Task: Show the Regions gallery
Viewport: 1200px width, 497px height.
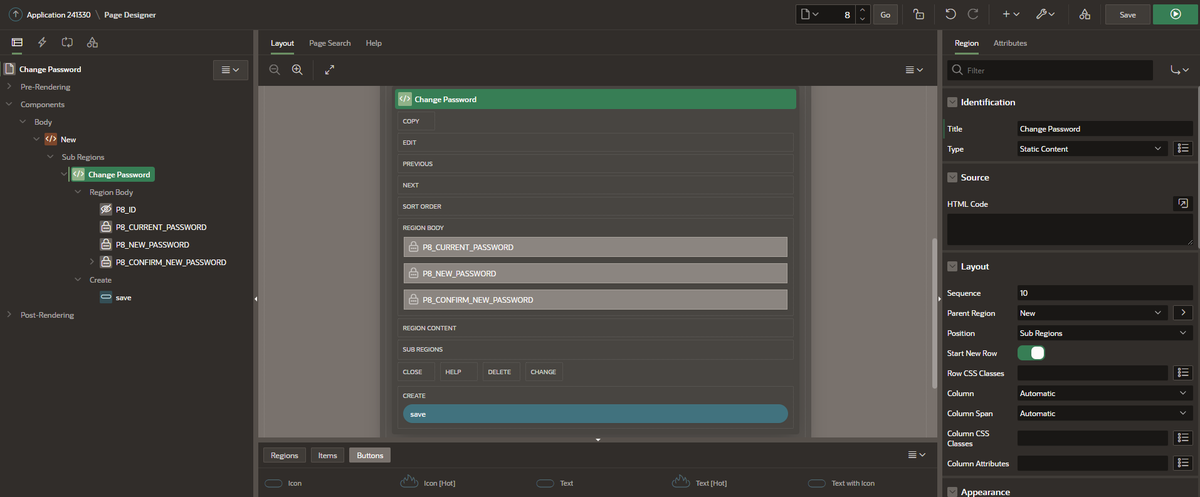Action: (x=284, y=455)
